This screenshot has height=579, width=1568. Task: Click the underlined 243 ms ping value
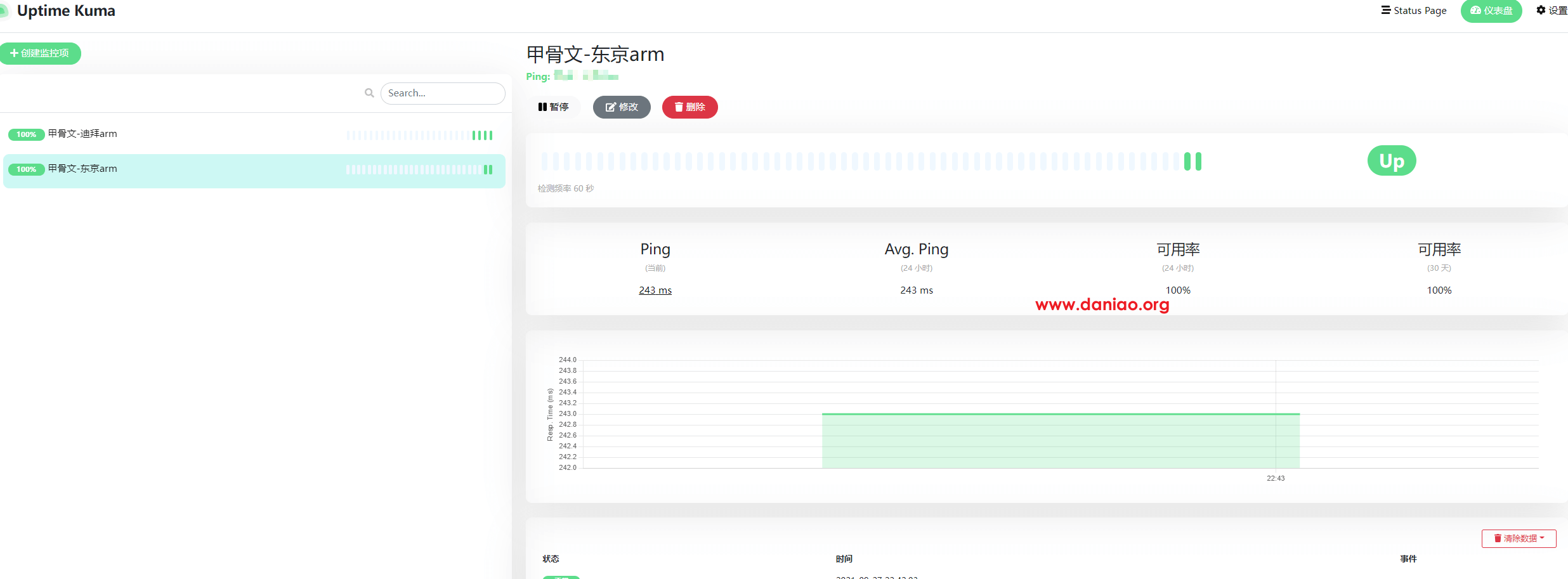point(655,290)
